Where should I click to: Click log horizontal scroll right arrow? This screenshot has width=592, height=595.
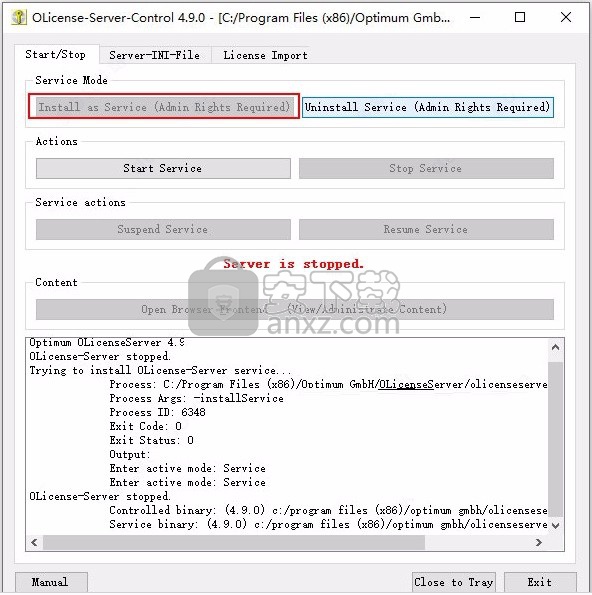(x=539, y=543)
